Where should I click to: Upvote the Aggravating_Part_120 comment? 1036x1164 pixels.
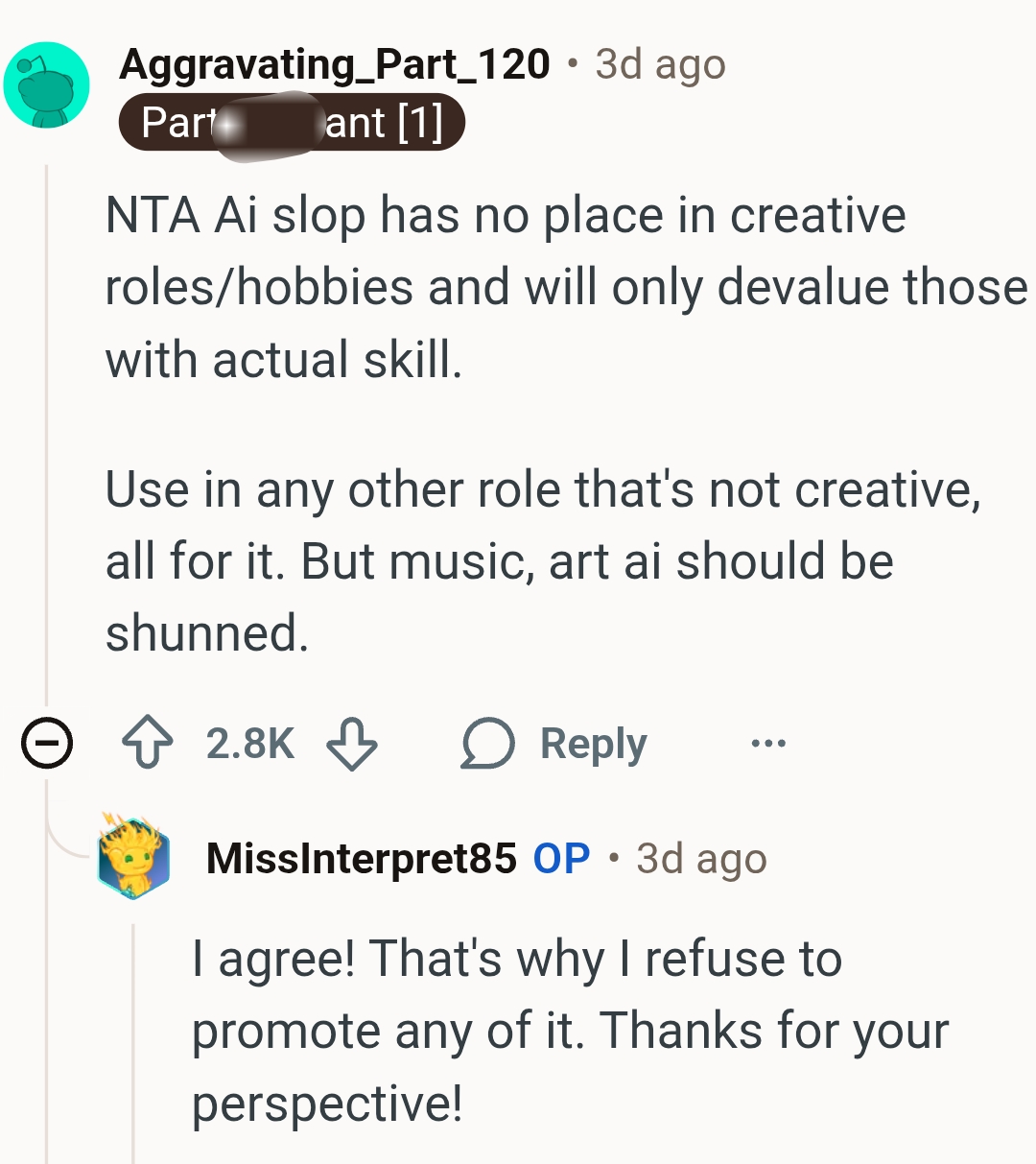(148, 744)
